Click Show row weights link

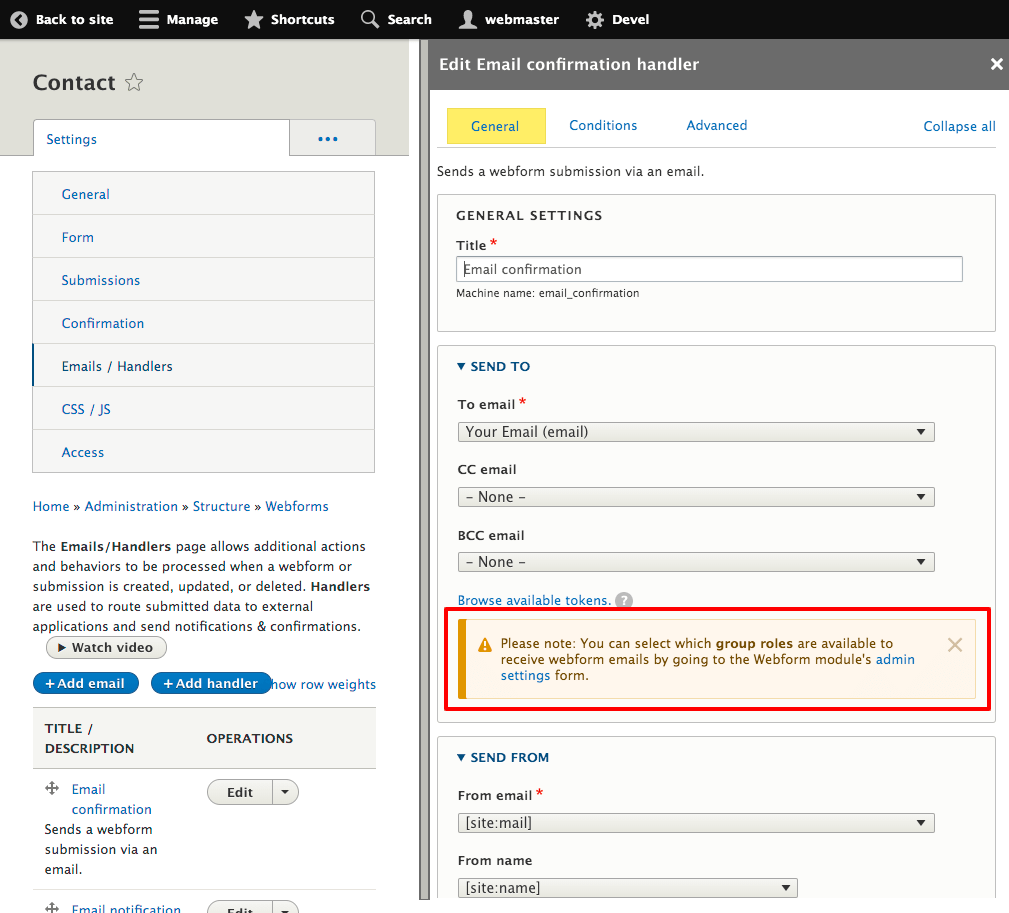(x=324, y=684)
